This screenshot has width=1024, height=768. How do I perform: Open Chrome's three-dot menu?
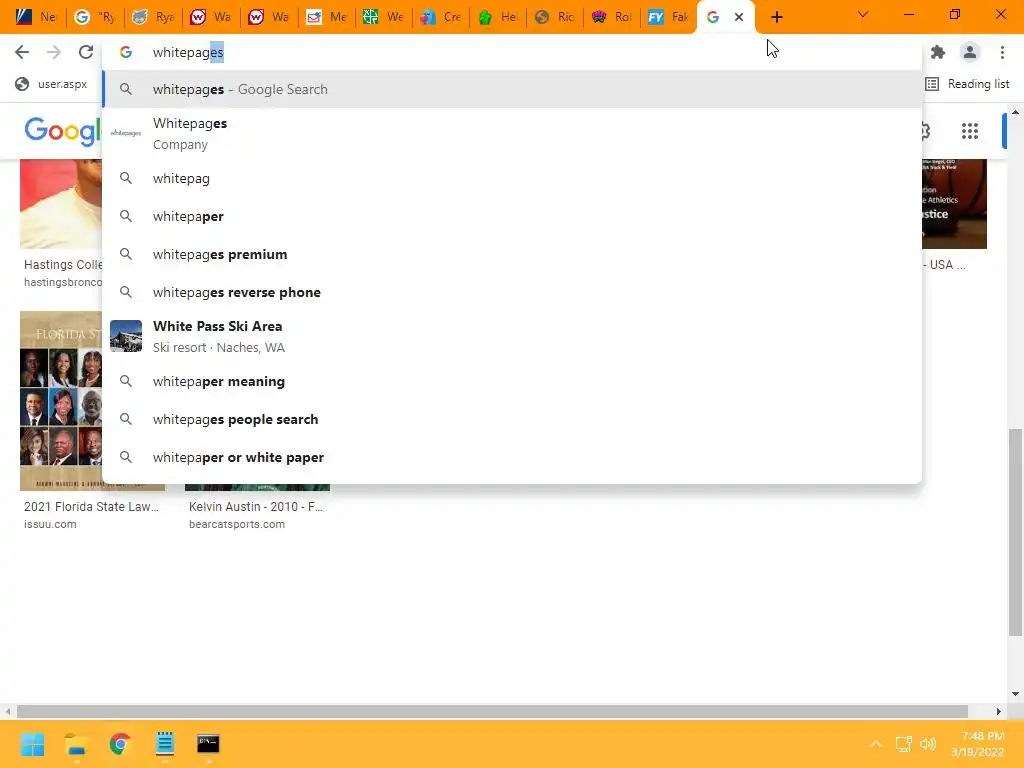pos(1002,52)
